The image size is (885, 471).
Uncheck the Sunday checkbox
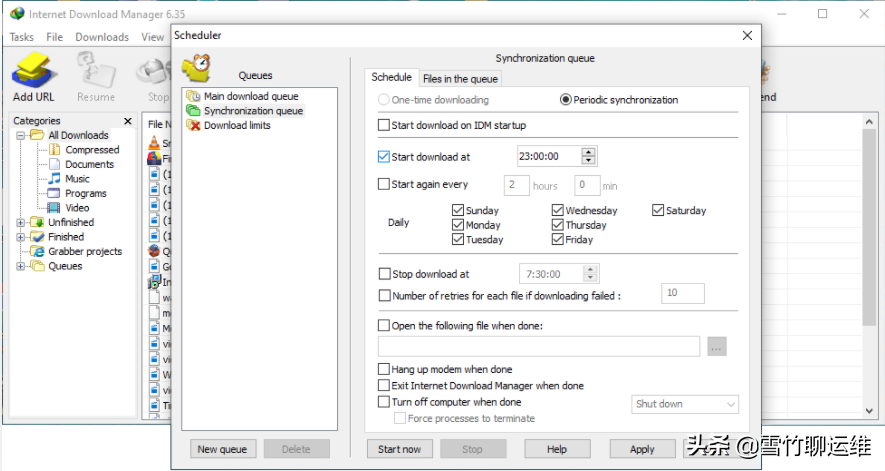tap(458, 210)
